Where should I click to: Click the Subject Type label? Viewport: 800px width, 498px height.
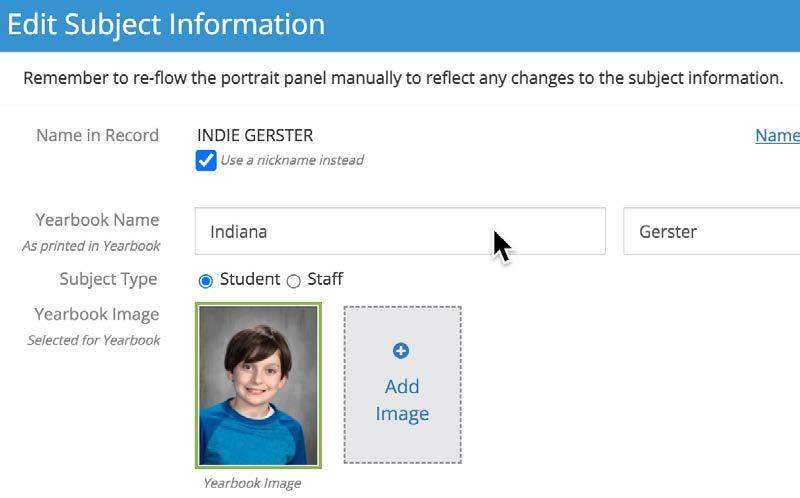click(108, 279)
